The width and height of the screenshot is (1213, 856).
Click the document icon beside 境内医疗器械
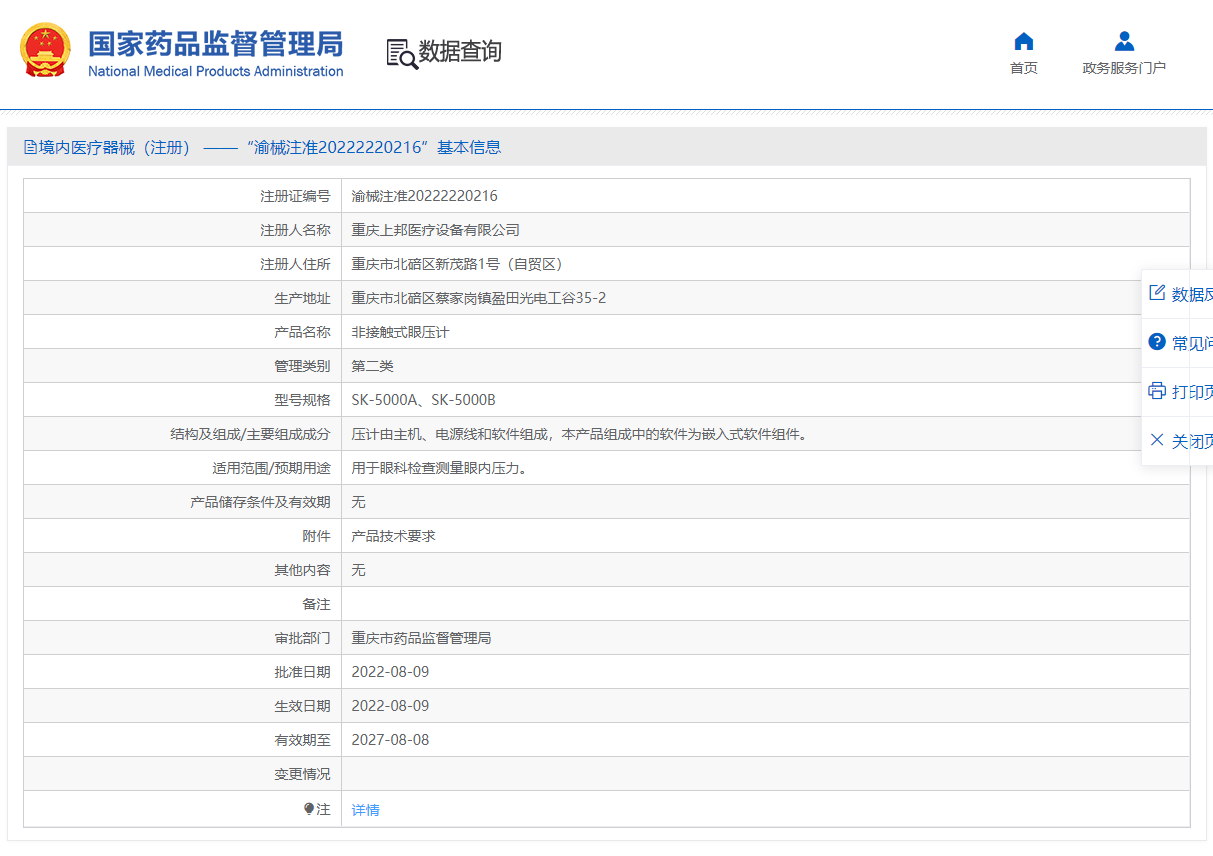[30, 148]
